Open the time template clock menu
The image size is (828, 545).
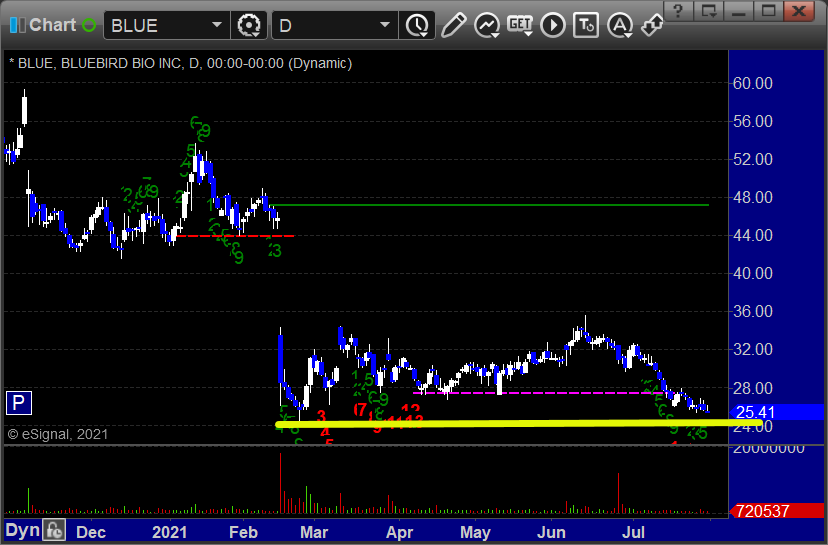click(x=417, y=25)
